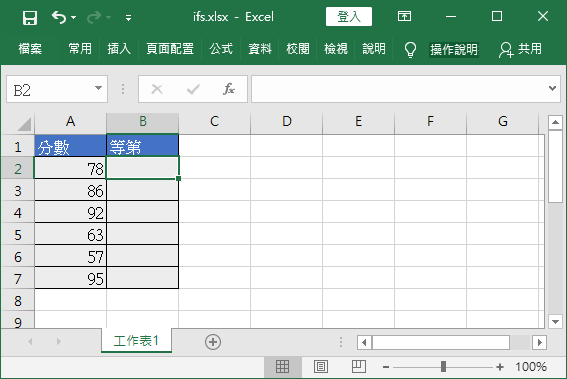Share the workbook via 共用

tap(520, 49)
